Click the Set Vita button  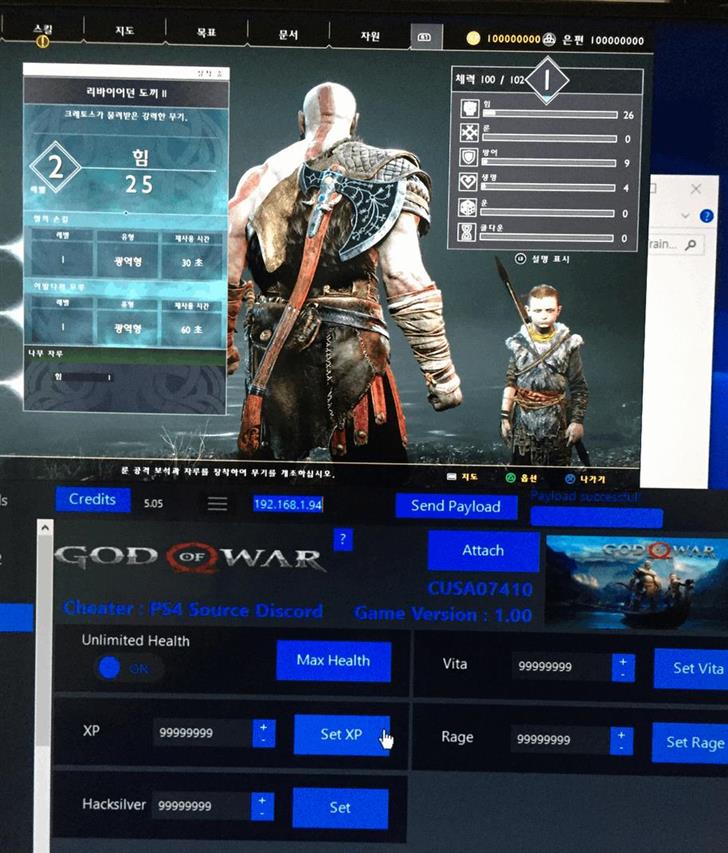691,669
